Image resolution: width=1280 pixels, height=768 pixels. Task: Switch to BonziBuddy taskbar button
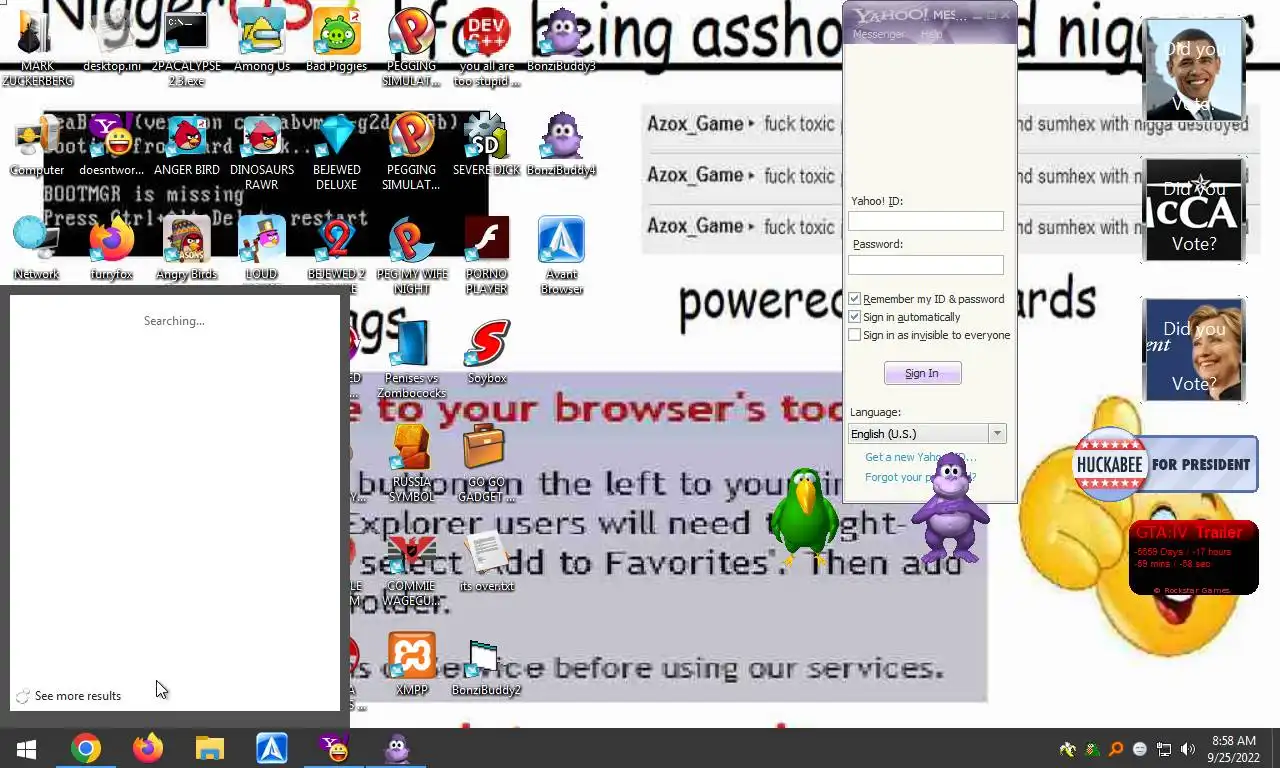pos(397,748)
